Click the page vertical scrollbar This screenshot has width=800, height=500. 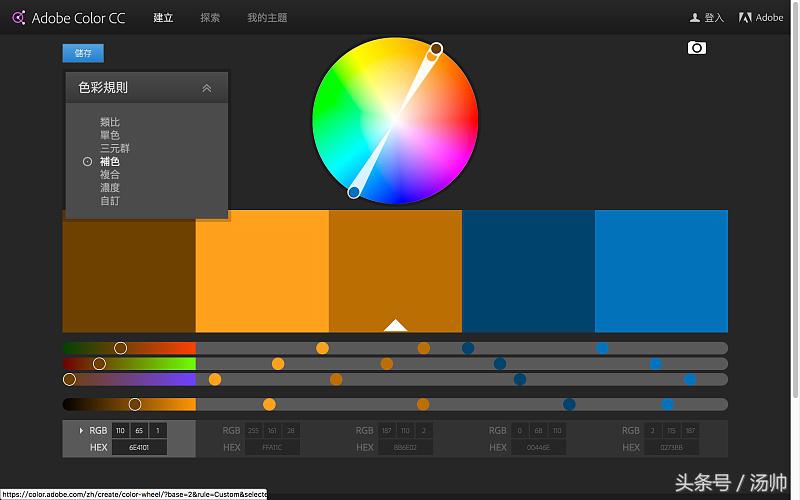(795, 200)
